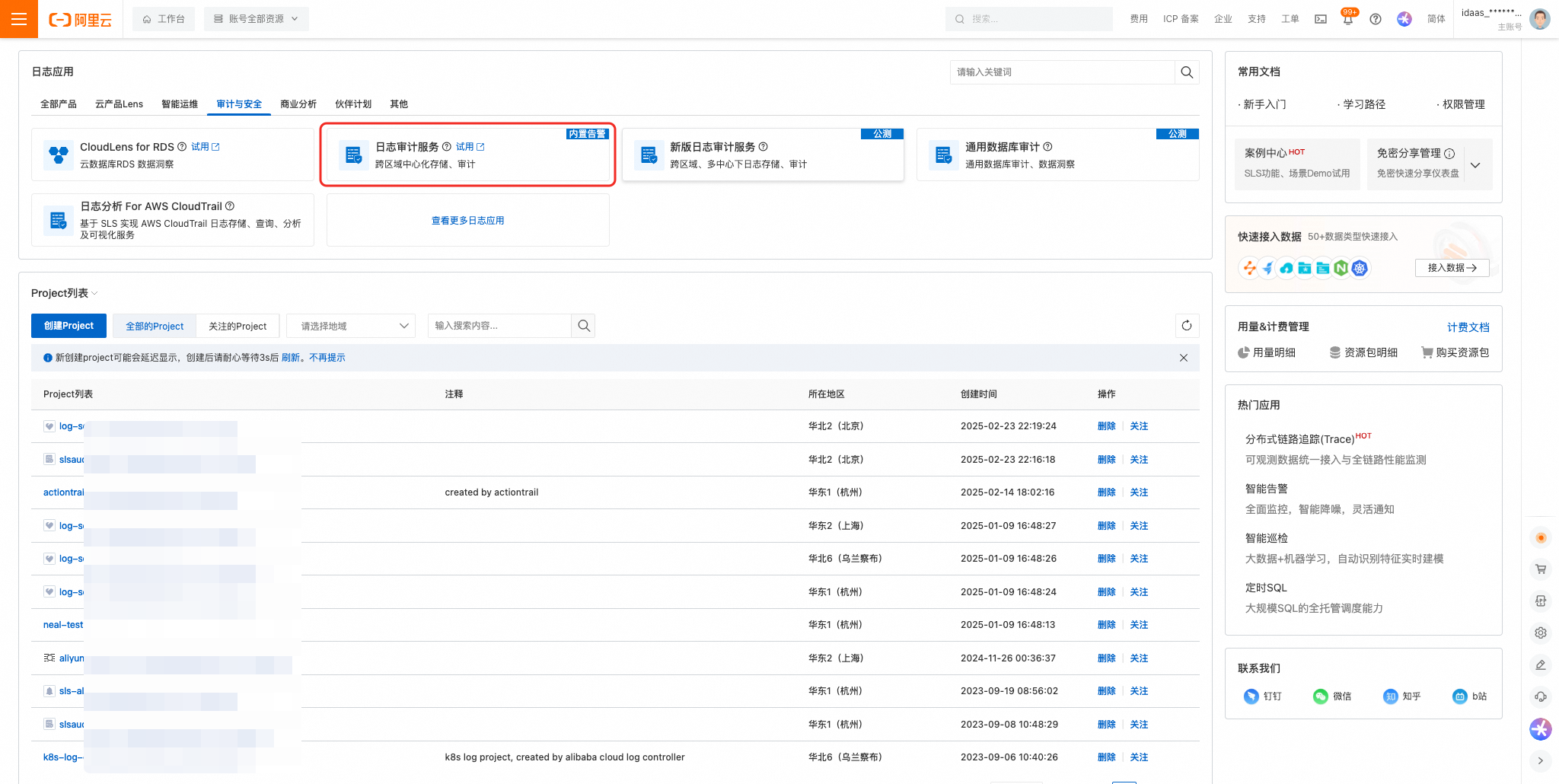Click the 知乎 contact icon

click(1391, 696)
